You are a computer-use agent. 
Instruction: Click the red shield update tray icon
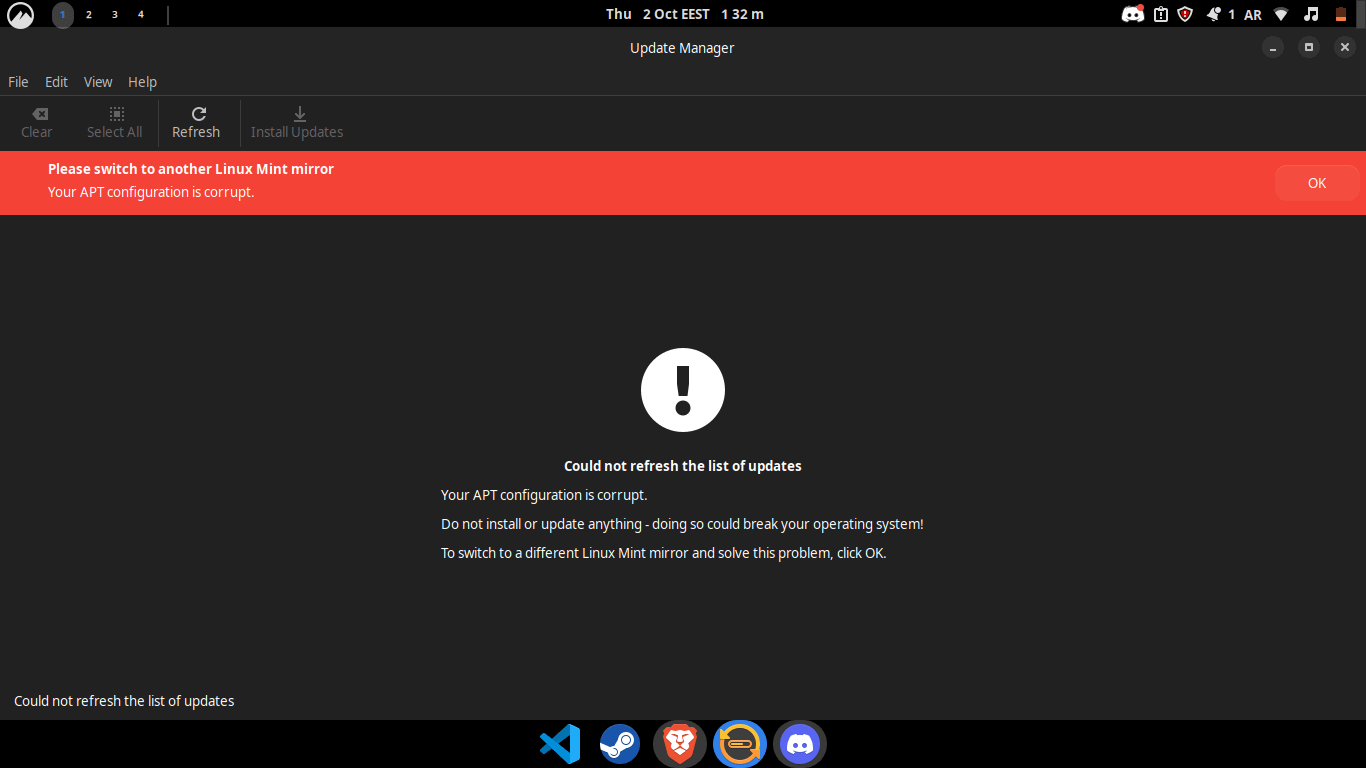pos(1185,14)
